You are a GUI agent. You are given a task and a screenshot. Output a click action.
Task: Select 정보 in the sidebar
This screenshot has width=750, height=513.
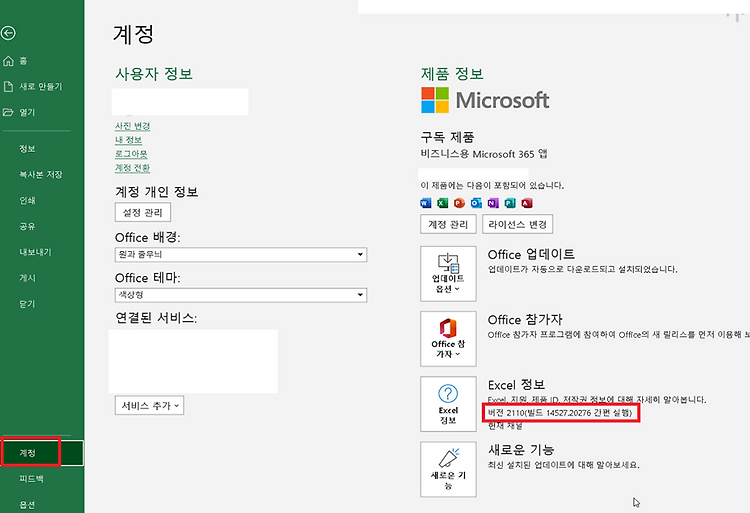(27, 149)
